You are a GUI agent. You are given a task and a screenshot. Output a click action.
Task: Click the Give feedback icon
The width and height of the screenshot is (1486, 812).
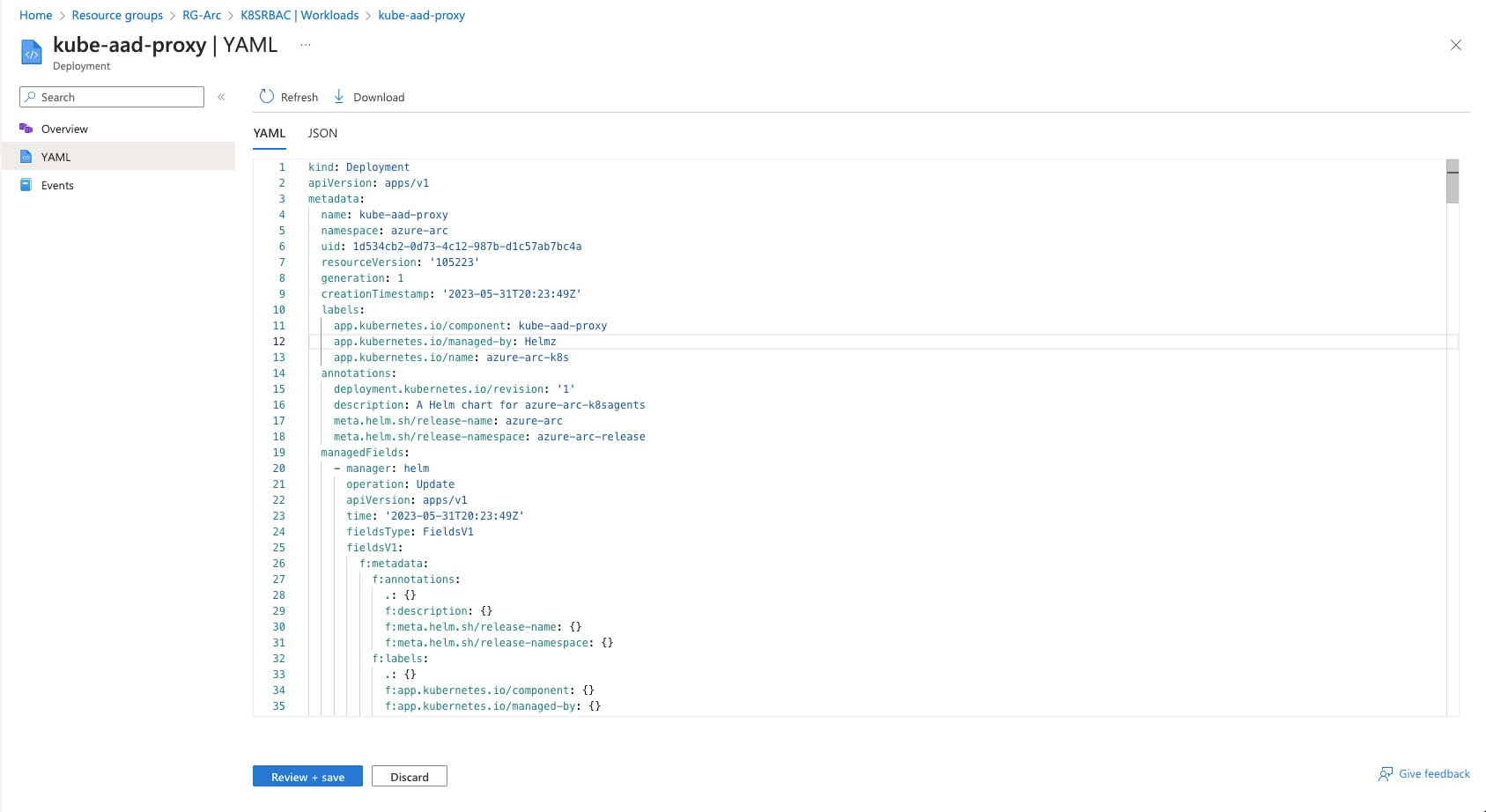(x=1385, y=773)
